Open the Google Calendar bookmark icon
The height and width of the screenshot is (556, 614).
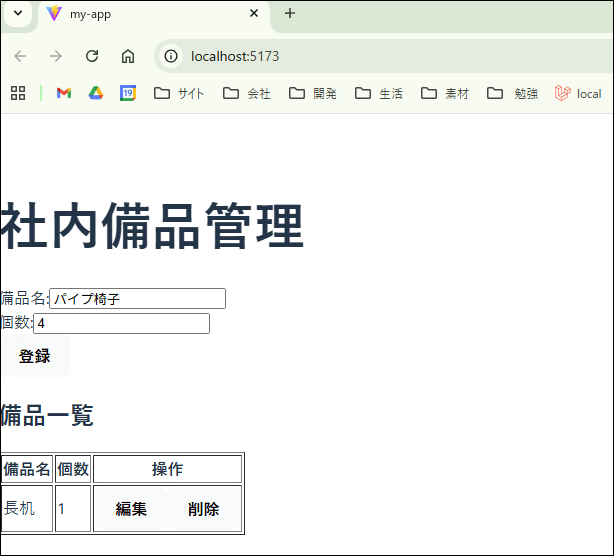click(x=128, y=93)
